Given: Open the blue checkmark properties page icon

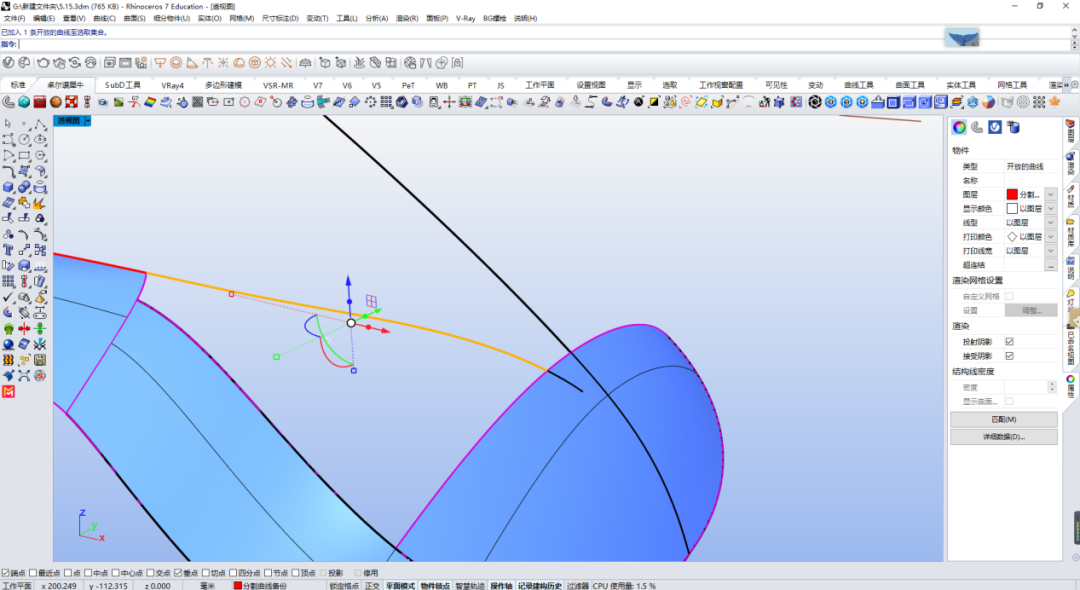Looking at the screenshot, I should [x=995, y=127].
